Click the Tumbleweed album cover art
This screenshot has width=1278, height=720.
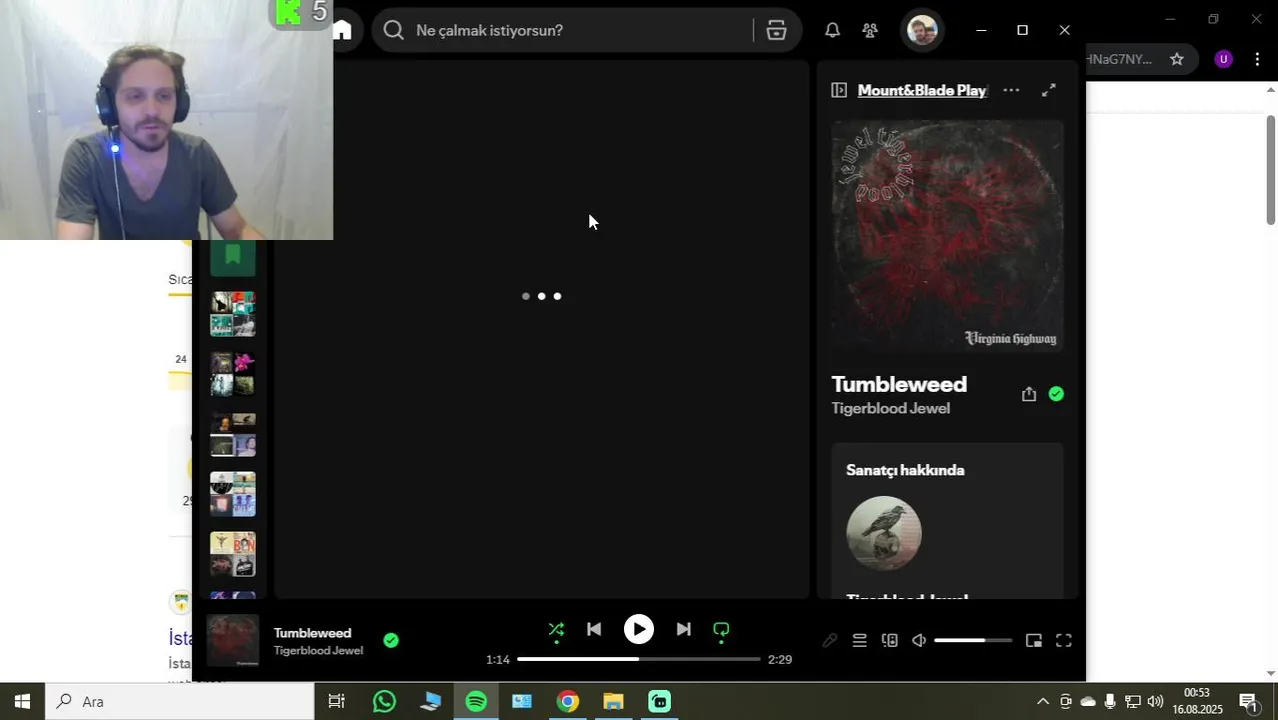tap(947, 236)
